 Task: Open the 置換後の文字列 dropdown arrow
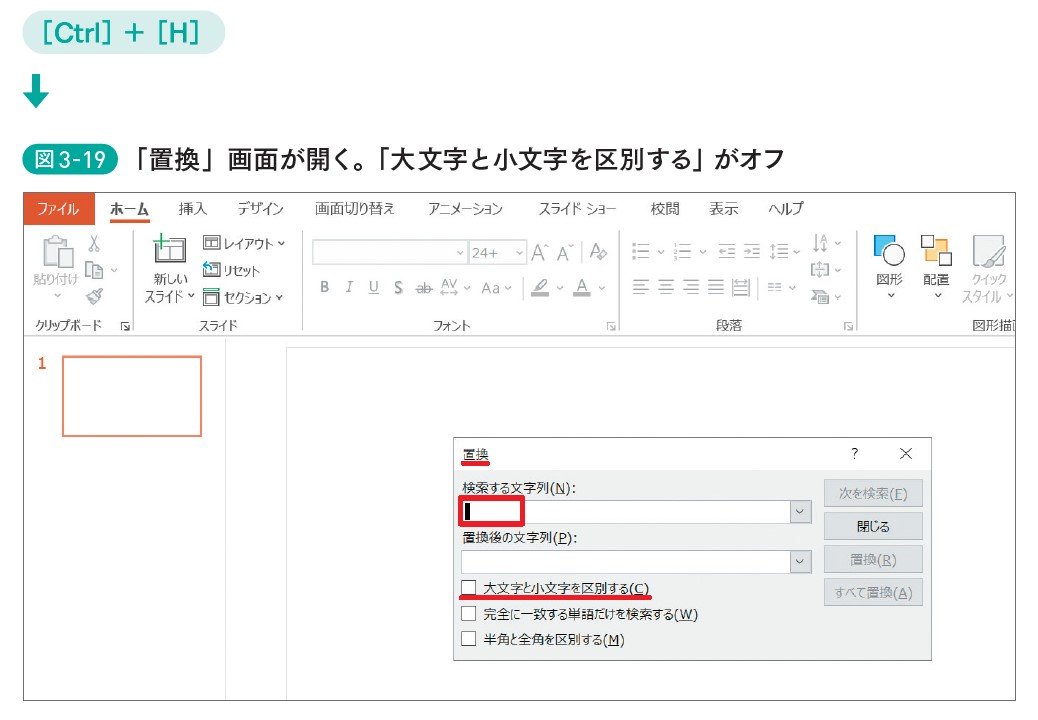click(x=799, y=562)
